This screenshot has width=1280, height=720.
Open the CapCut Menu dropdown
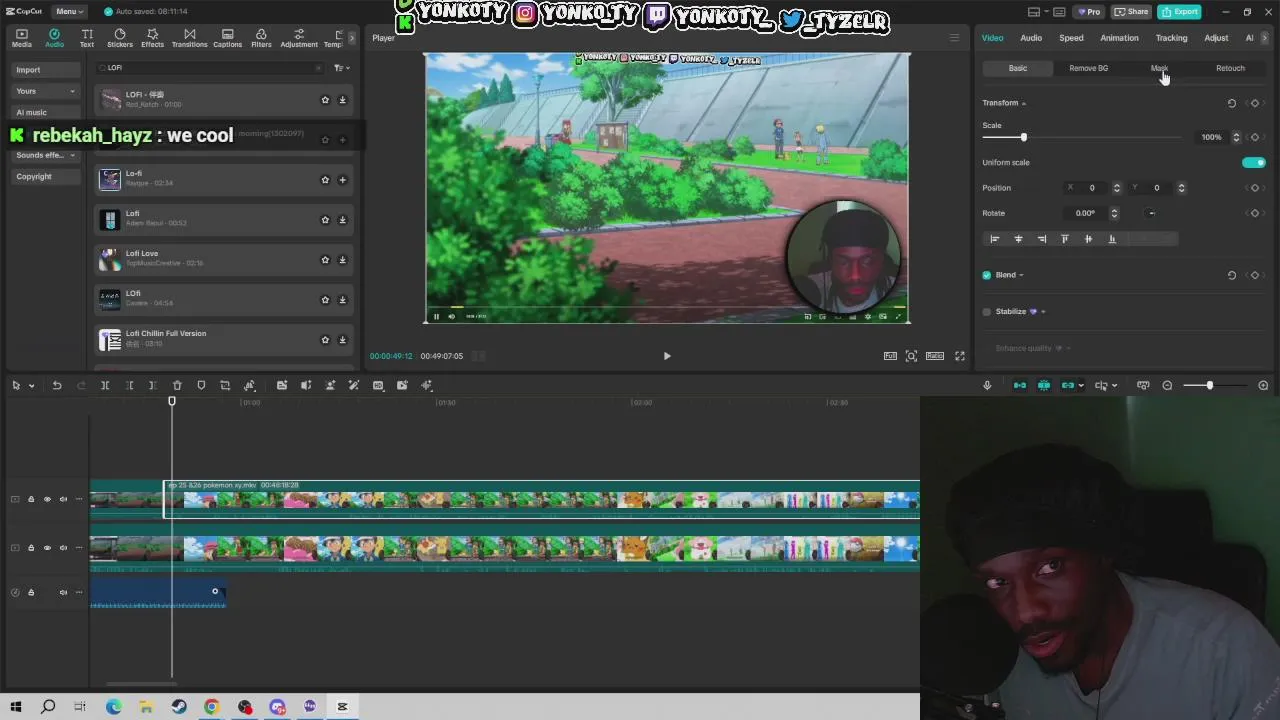[x=68, y=11]
